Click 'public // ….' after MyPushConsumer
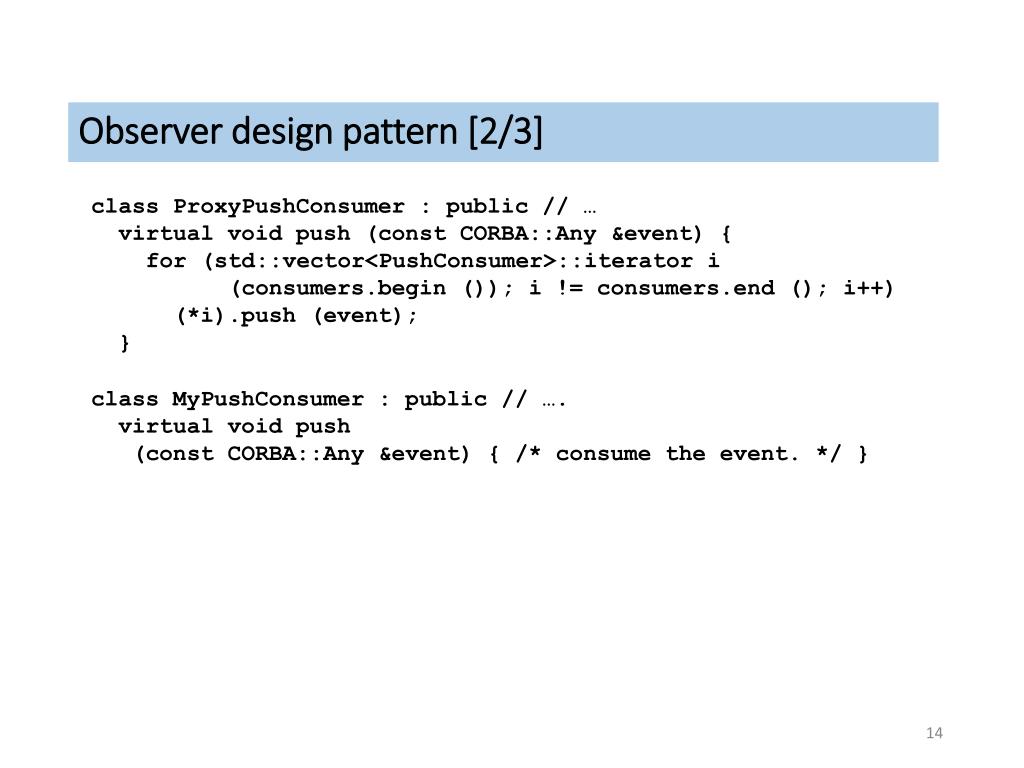 (x=485, y=399)
